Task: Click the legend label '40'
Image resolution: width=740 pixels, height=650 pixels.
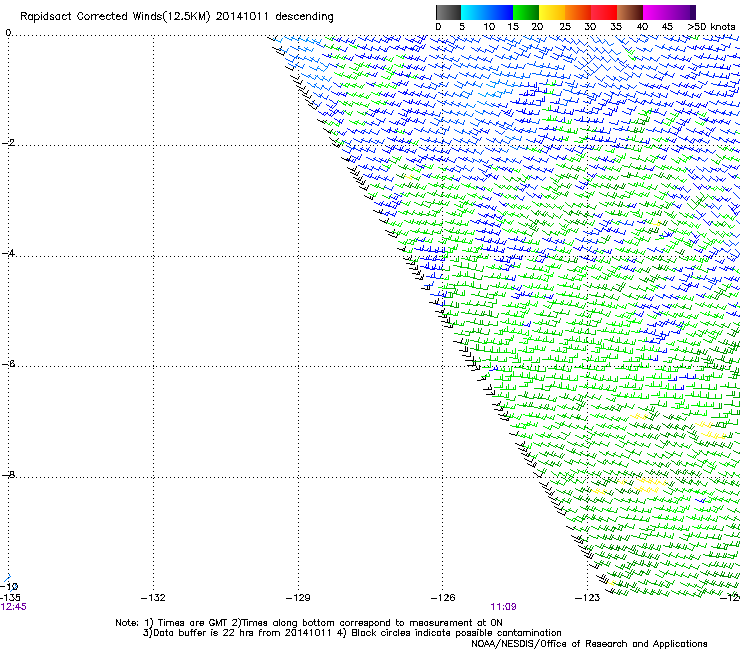Action: 642,27
